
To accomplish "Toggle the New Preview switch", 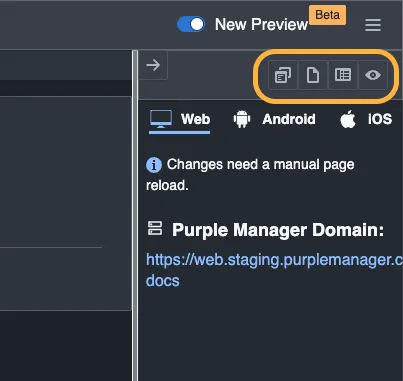I will tap(191, 24).
